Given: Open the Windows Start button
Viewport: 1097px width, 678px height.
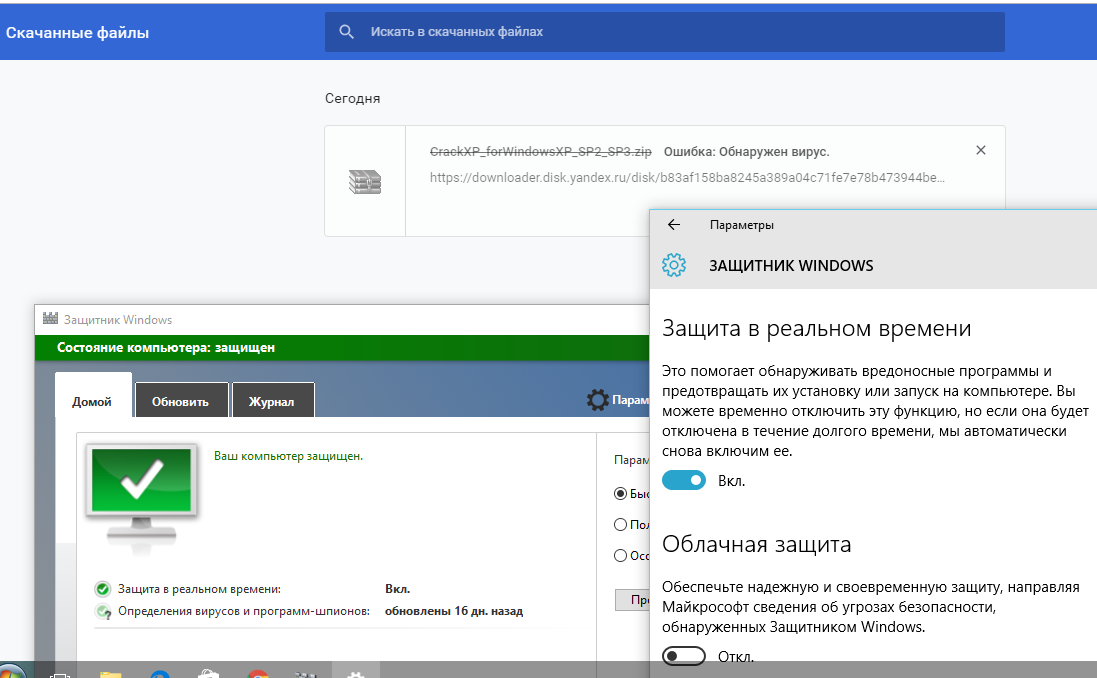Looking at the screenshot, I should tap(12, 670).
